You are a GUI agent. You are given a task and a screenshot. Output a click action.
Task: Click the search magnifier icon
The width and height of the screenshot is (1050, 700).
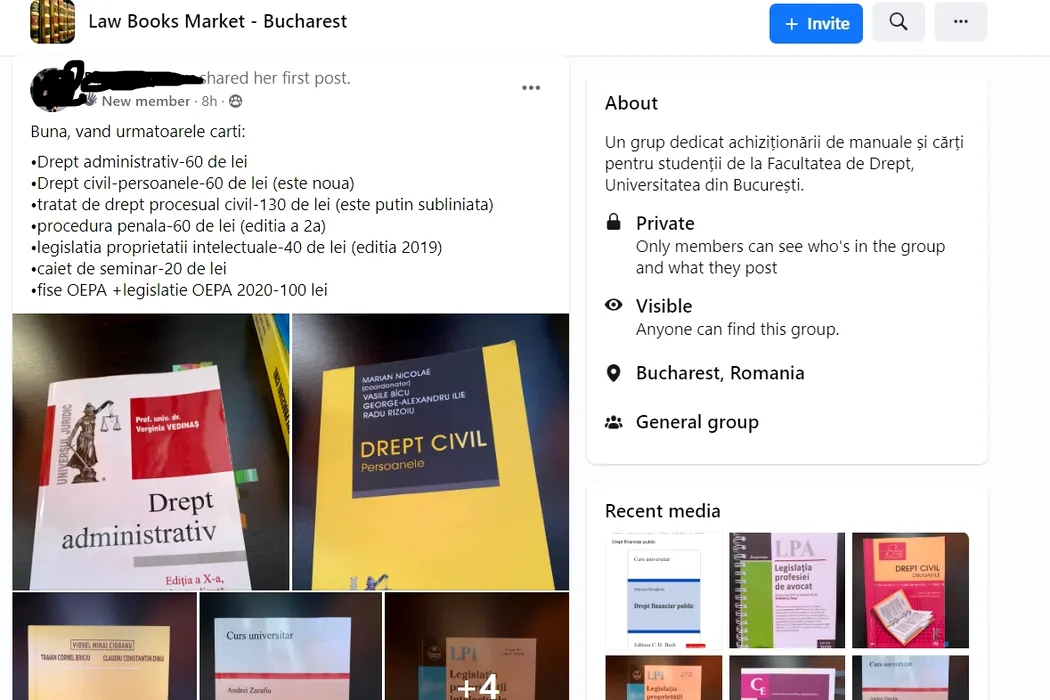pyautogui.click(x=898, y=22)
